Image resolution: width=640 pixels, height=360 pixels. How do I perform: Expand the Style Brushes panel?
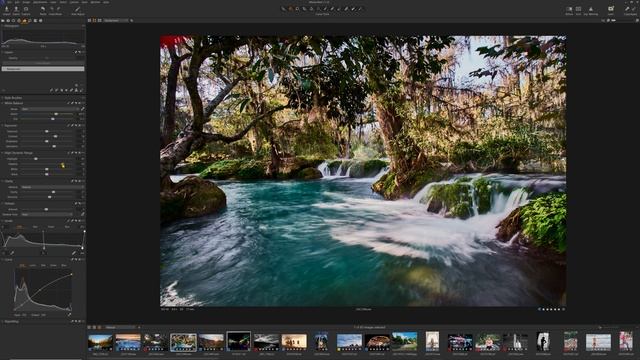tap(2, 98)
